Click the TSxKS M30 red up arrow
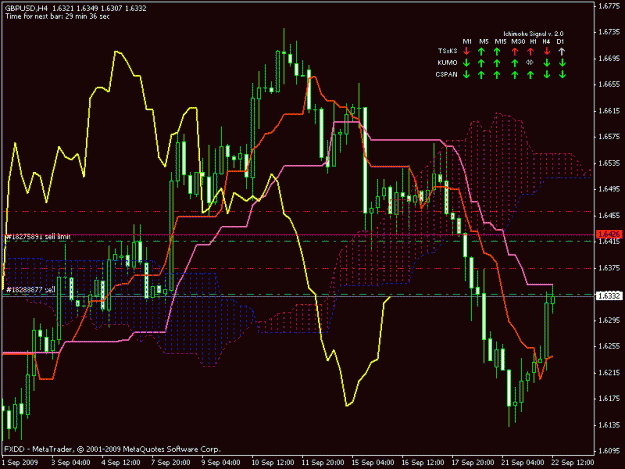 point(515,51)
